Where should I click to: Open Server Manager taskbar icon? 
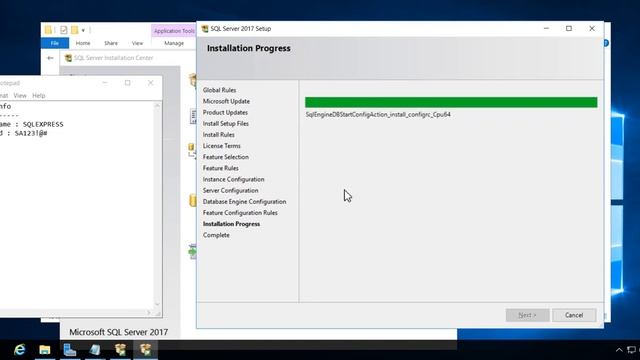point(70,350)
